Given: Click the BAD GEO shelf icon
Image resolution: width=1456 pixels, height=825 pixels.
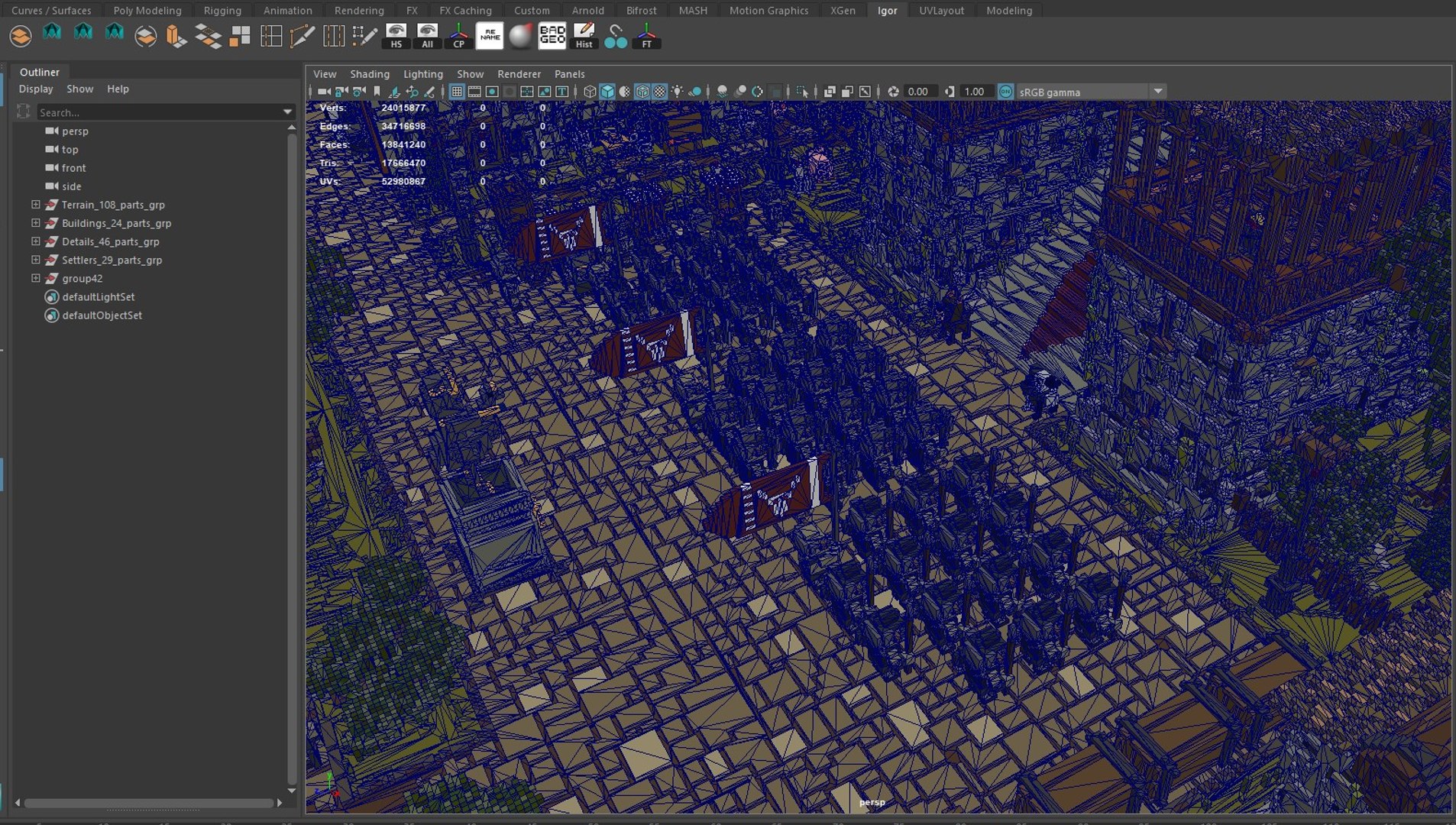Looking at the screenshot, I should [x=552, y=36].
